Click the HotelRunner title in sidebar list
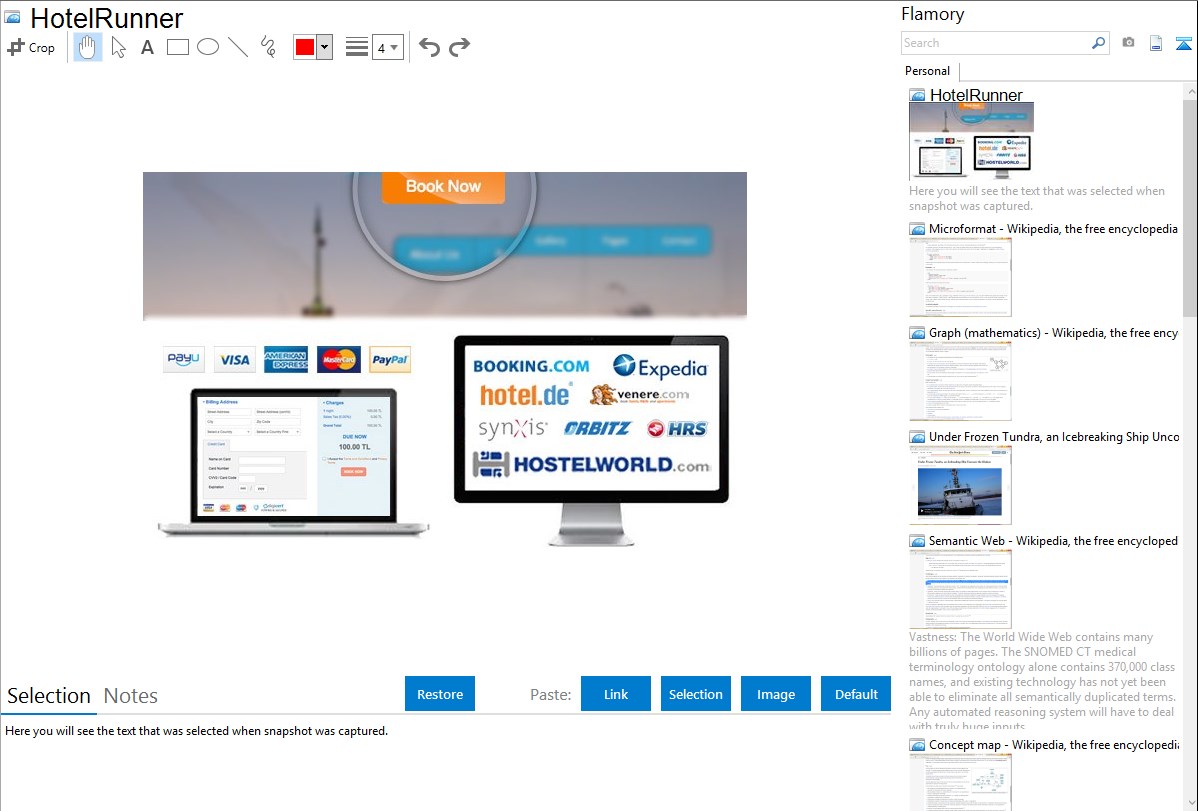 point(976,95)
